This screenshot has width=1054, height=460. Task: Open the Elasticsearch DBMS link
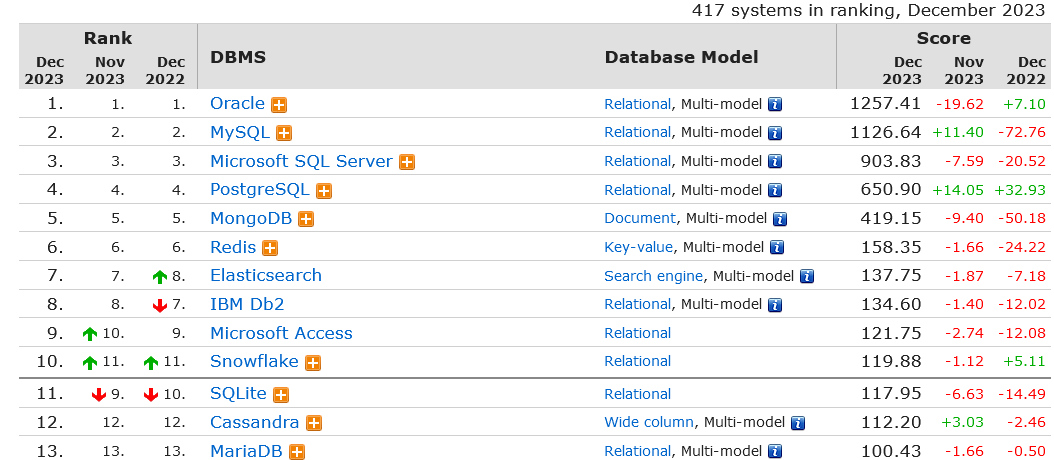point(266,275)
